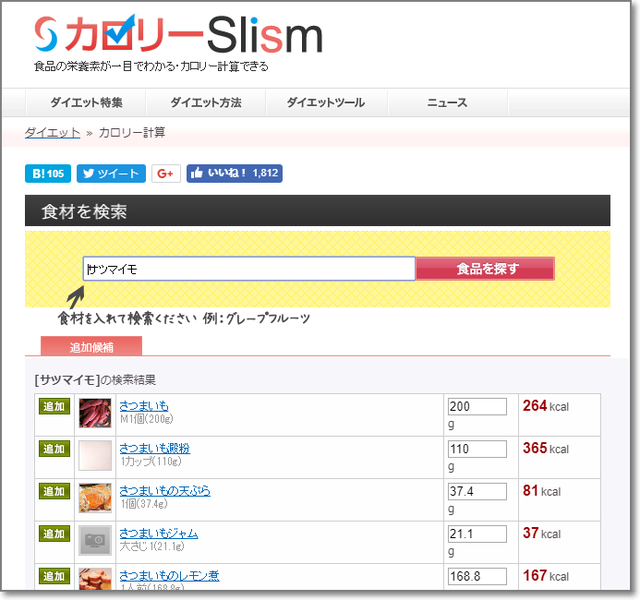640x600 pixels.
Task: Click the Google+ share icon
Action: pos(166,173)
